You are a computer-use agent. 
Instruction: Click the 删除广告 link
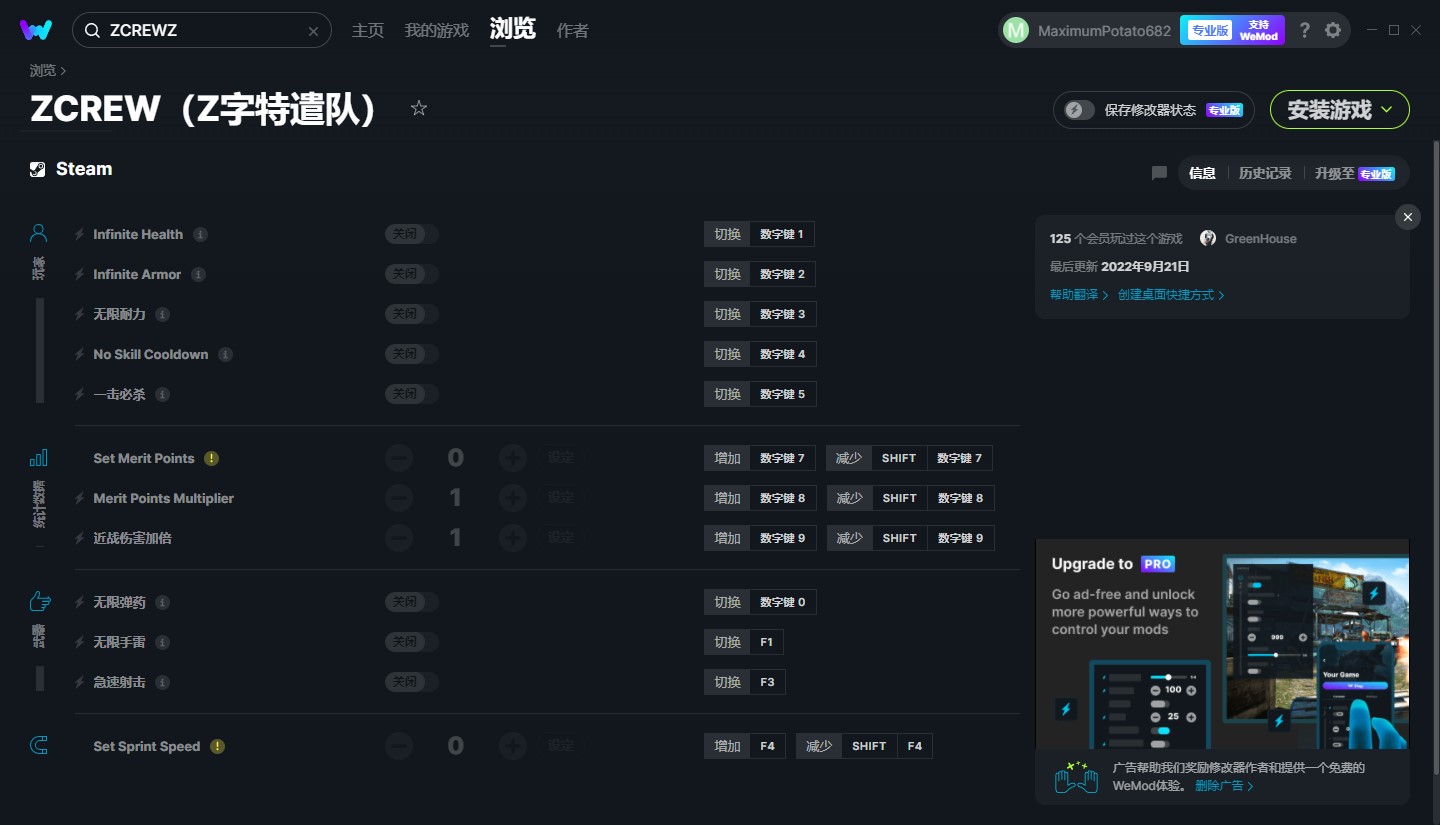1224,786
